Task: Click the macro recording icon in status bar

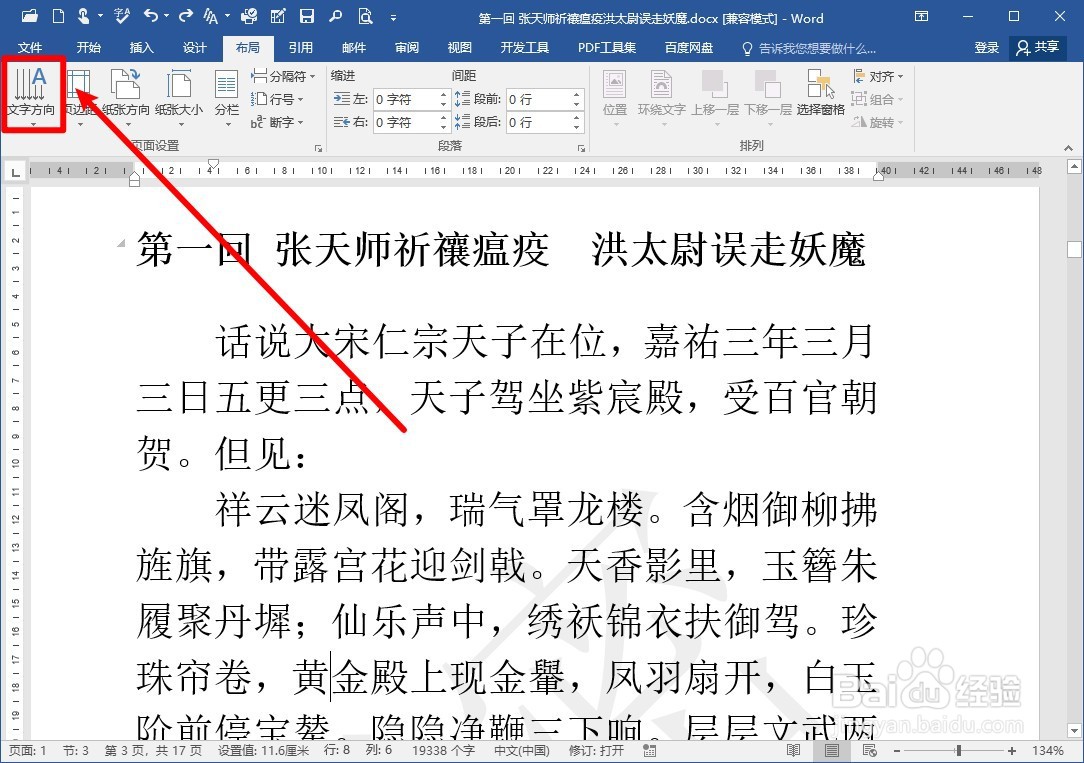Action: click(649, 750)
